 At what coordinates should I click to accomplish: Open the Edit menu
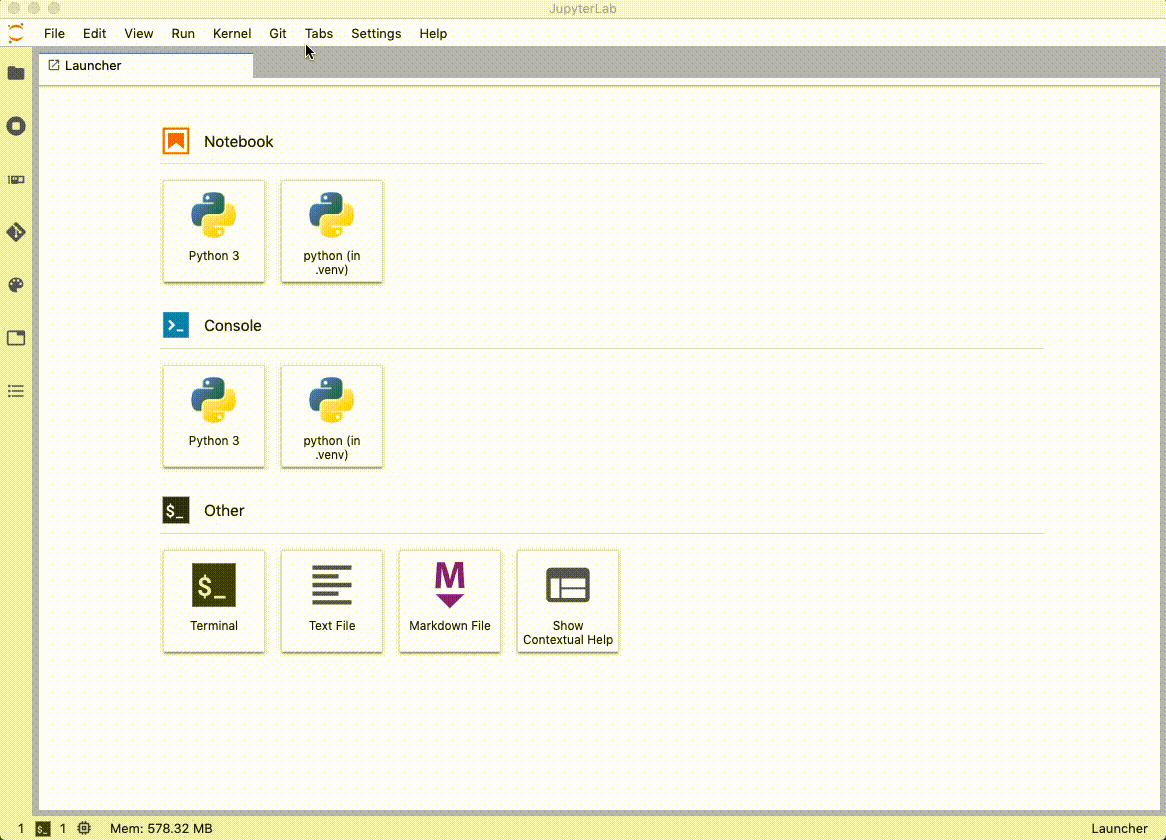click(x=94, y=33)
